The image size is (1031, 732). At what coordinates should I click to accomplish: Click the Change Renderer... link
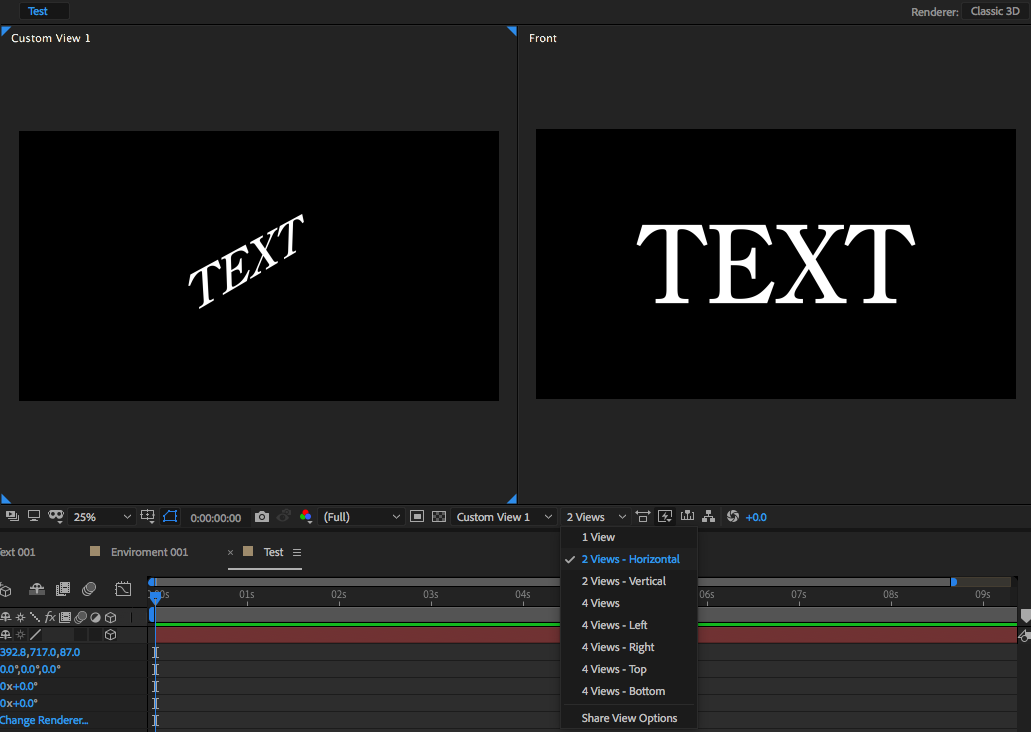(x=44, y=720)
